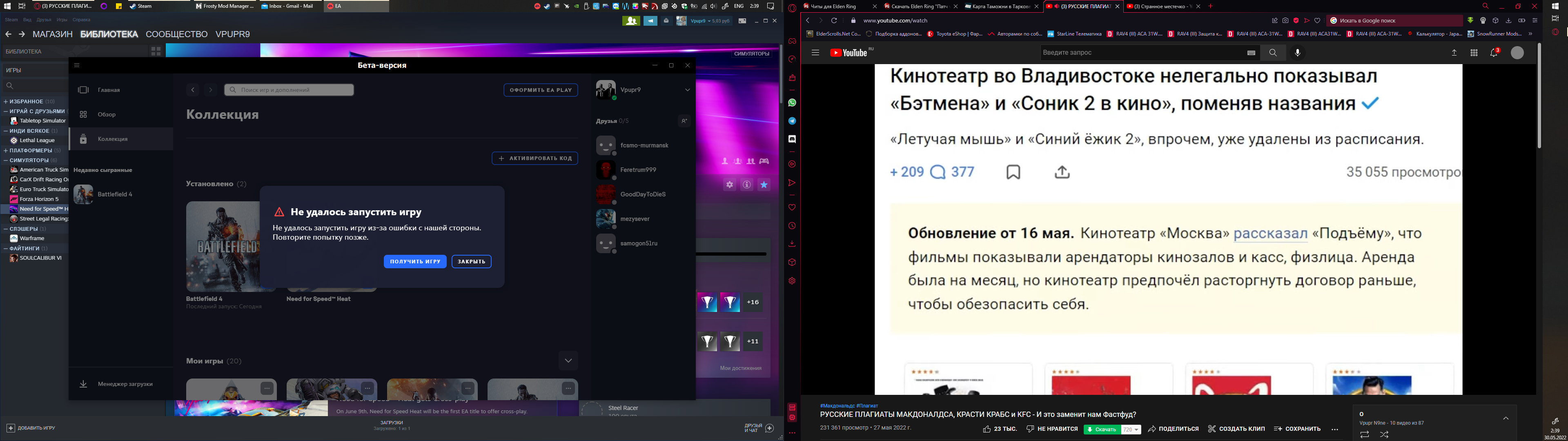Click ПОЛУЧИТЬ ИГРУ in error dialog
Viewport: 1568px width, 441px height.
pyautogui.click(x=415, y=262)
